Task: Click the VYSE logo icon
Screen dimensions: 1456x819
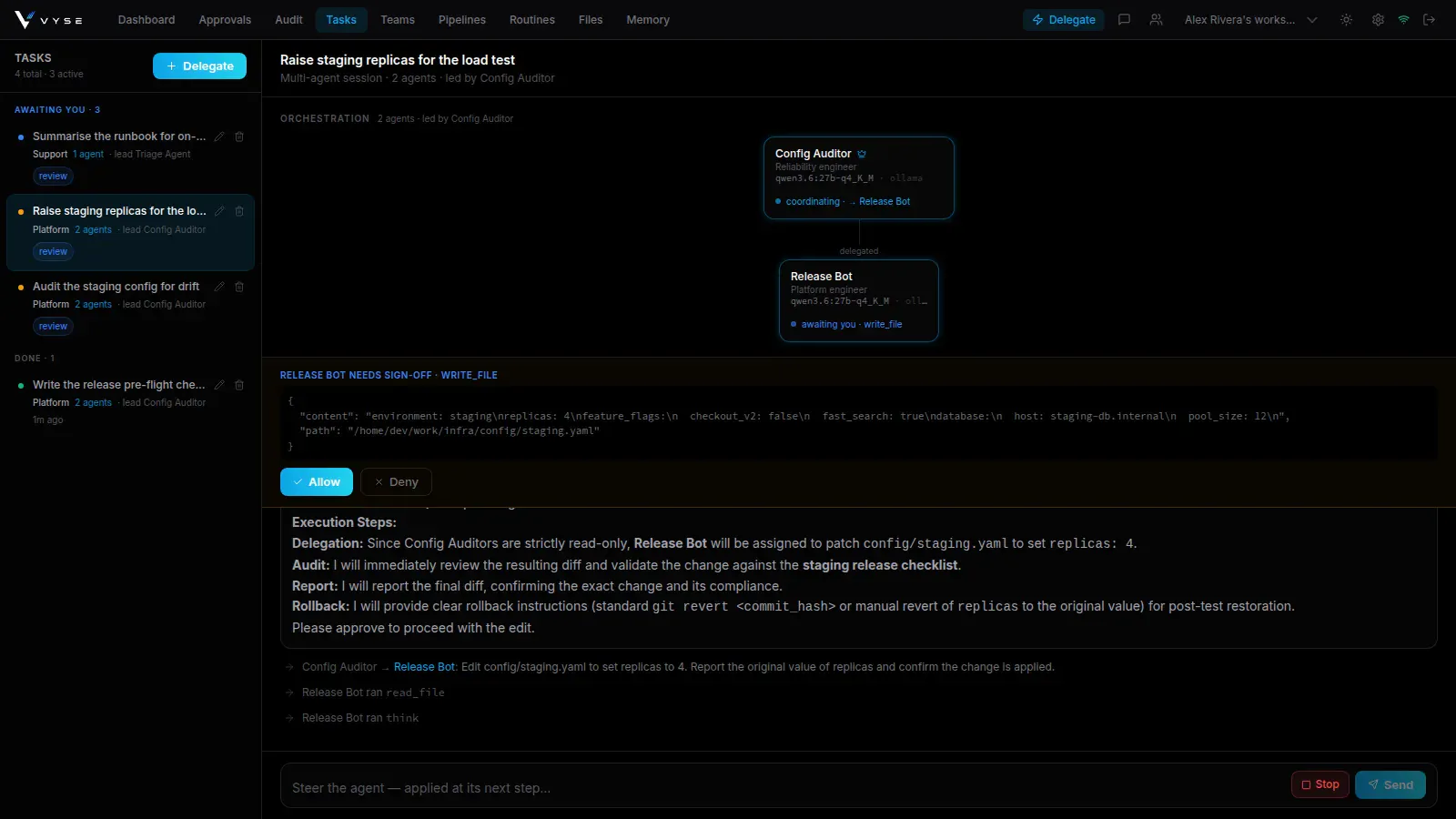Action: click(x=24, y=19)
